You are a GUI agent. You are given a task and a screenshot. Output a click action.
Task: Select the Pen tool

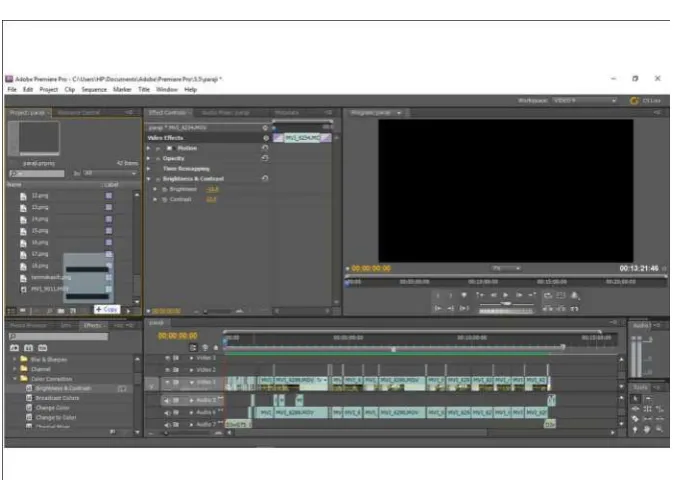click(x=636, y=429)
